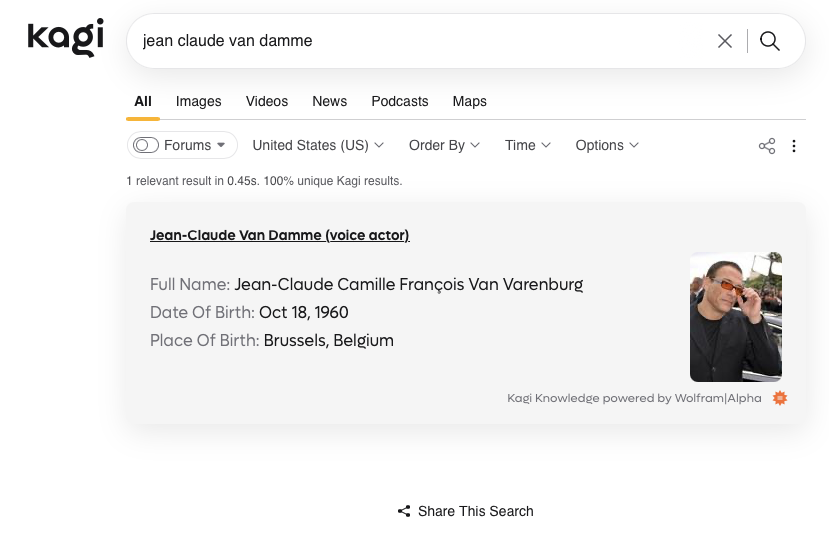Open the News tab
The width and height of the screenshot is (829, 544).
click(x=329, y=102)
